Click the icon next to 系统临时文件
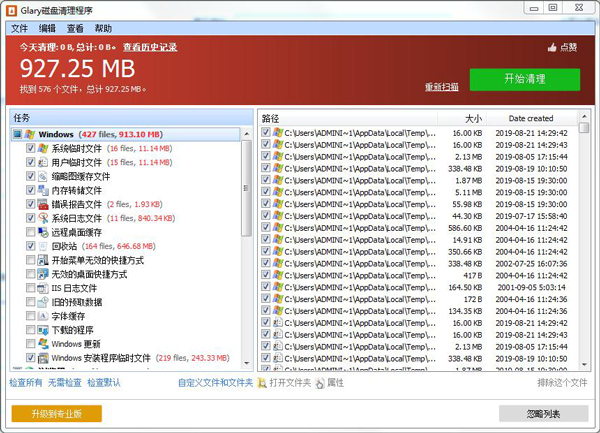 tap(43, 148)
